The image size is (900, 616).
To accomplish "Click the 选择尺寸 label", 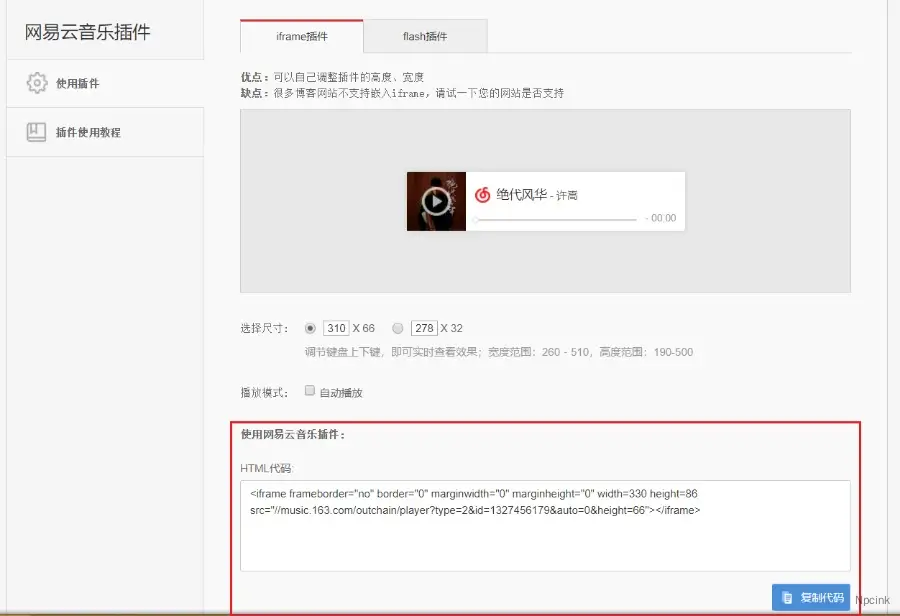I will tap(264, 328).
